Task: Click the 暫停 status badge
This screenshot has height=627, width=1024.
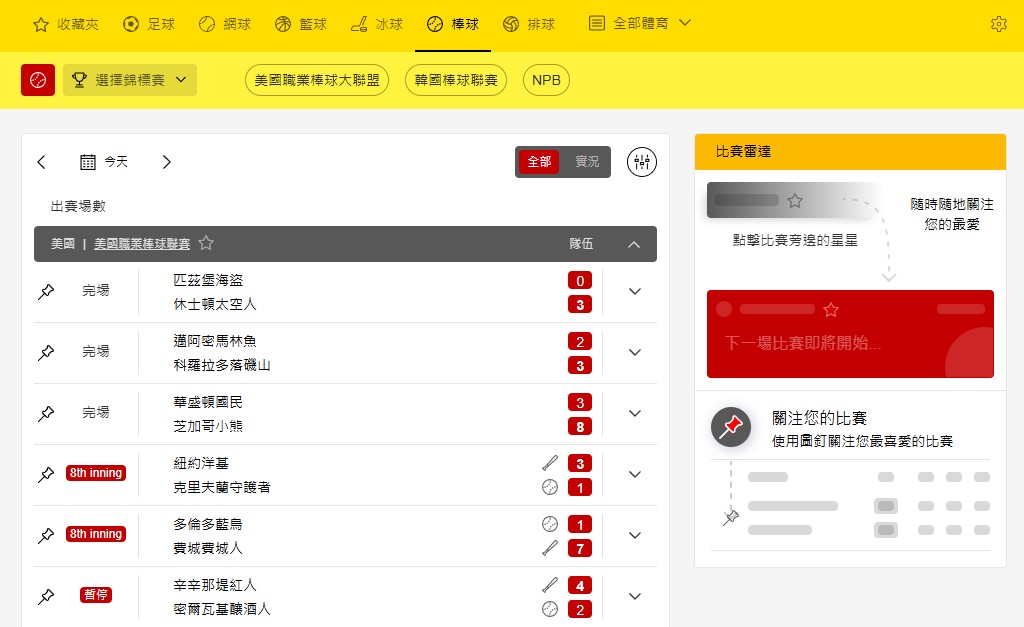Action: tap(96, 595)
